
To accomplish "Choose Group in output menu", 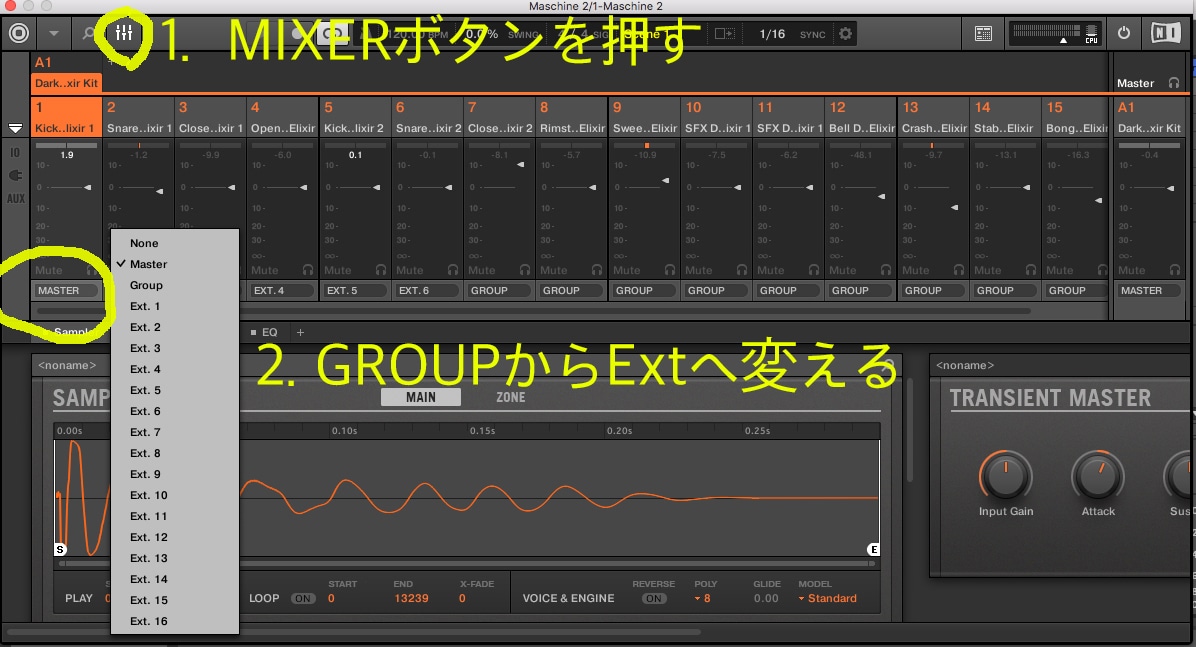I will 175,285.
